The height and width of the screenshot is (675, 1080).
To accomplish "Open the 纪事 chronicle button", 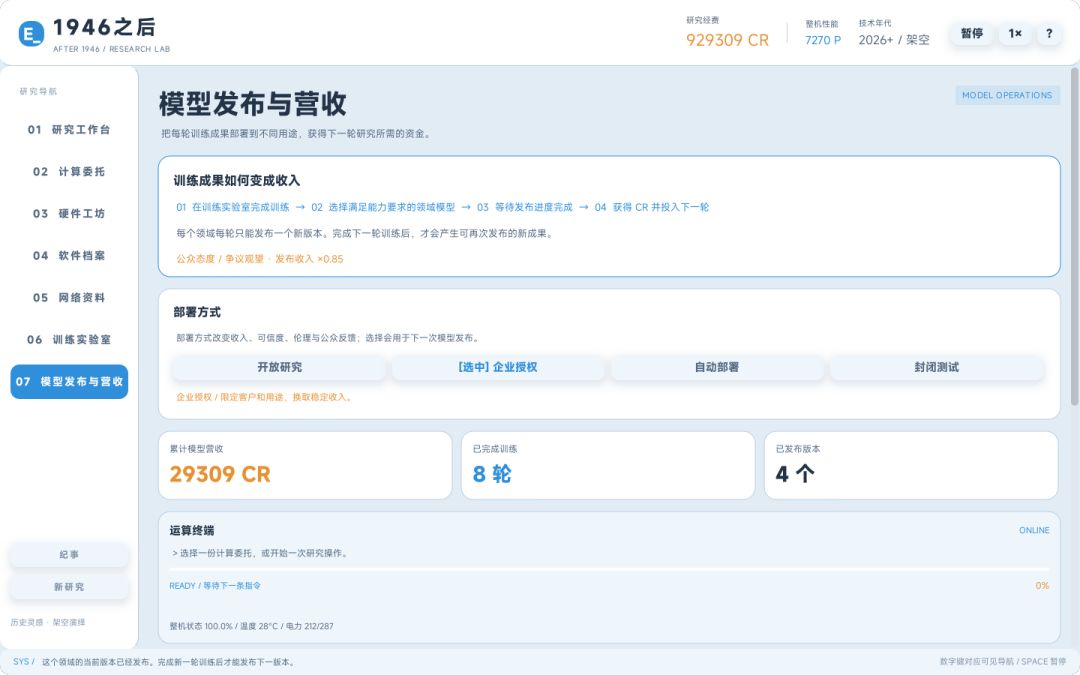I will (69, 554).
